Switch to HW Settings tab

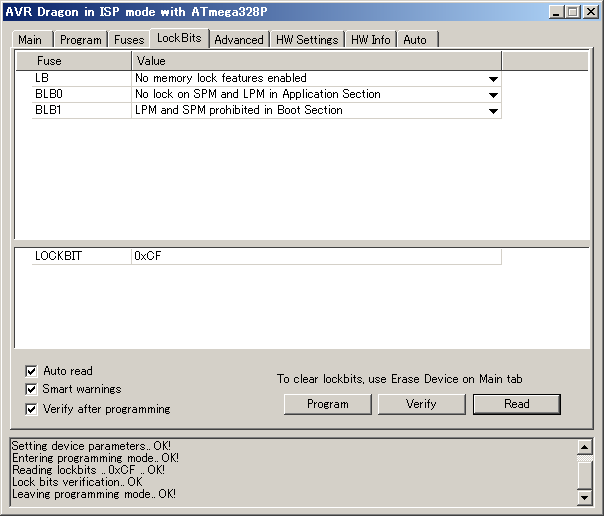point(307,40)
